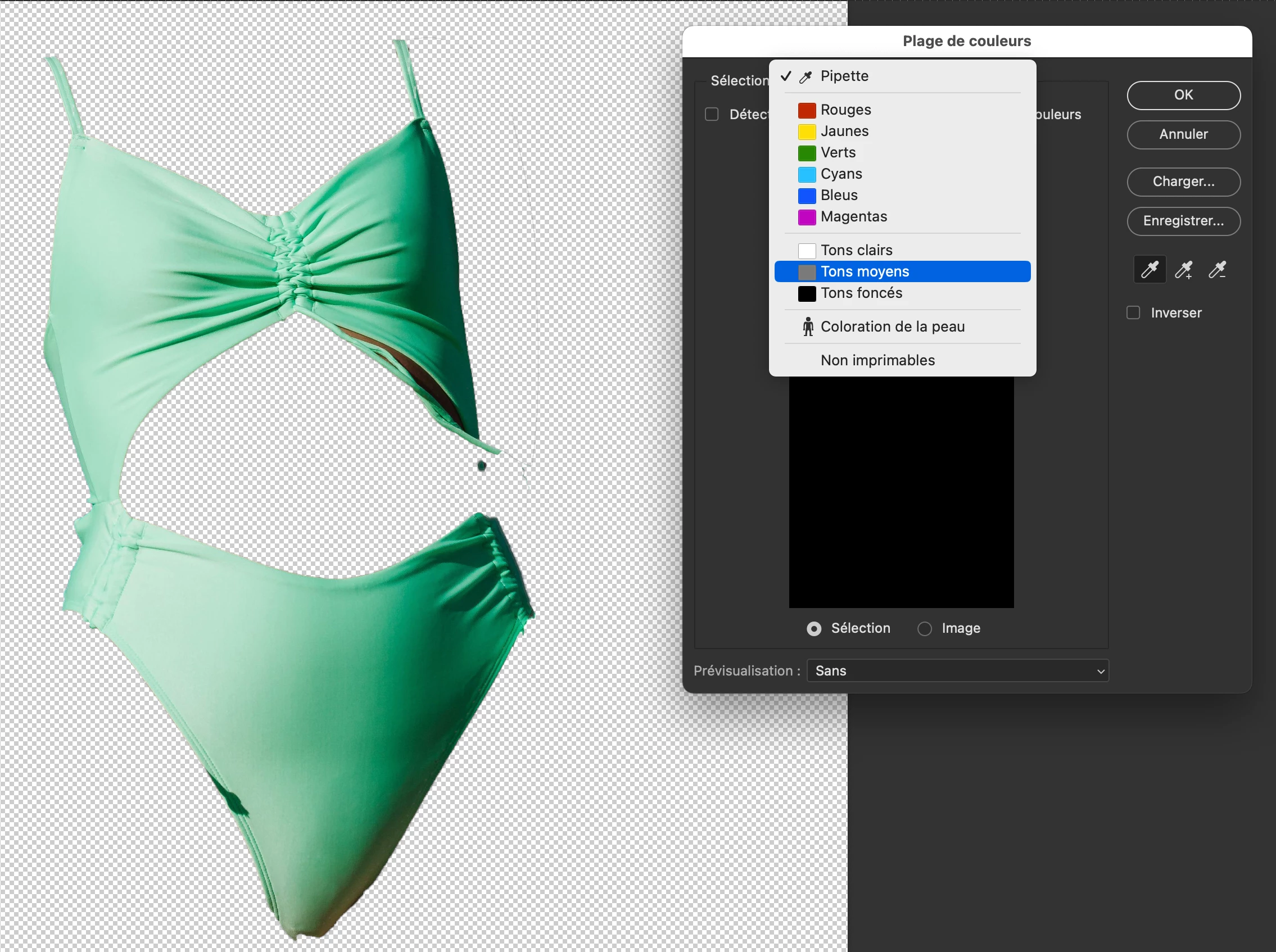The width and height of the screenshot is (1276, 952).
Task: Open the Prévisualisation Sans dropdown
Action: pos(957,671)
